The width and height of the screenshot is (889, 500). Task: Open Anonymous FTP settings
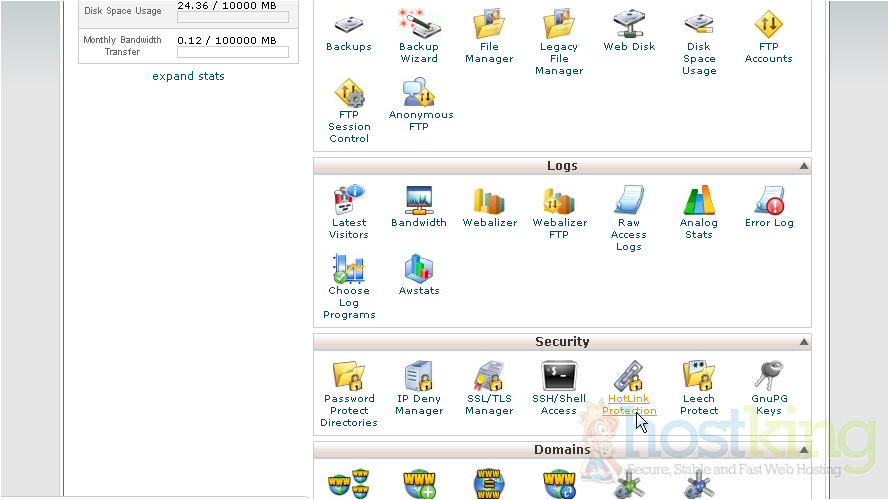420,94
